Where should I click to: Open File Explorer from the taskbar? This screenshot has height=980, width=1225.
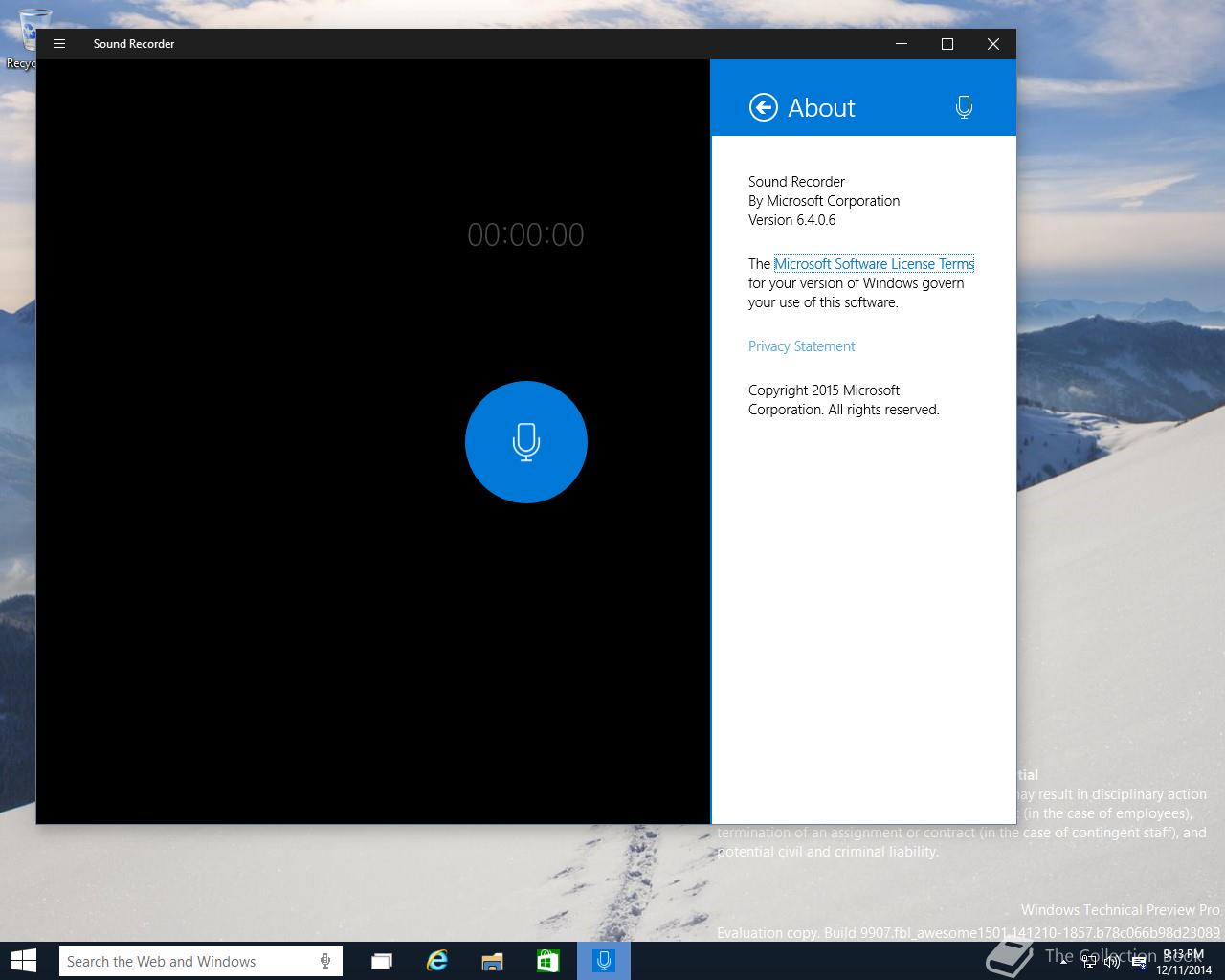493,961
